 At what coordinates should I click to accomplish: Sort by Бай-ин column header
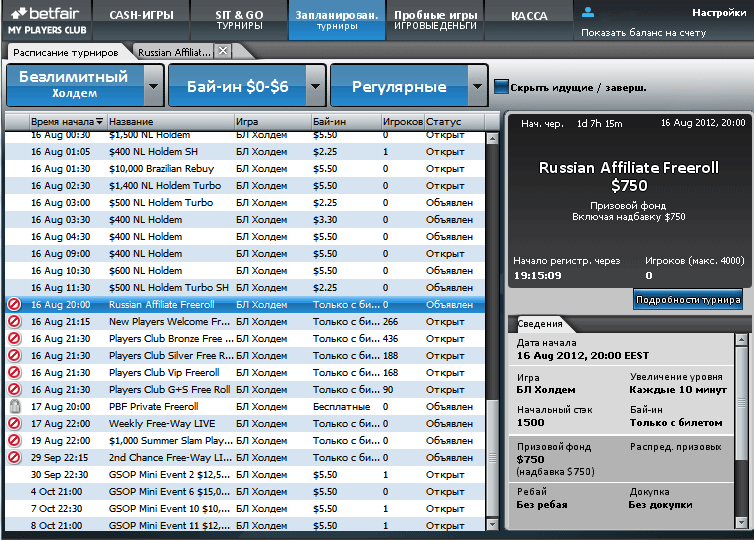click(x=346, y=122)
